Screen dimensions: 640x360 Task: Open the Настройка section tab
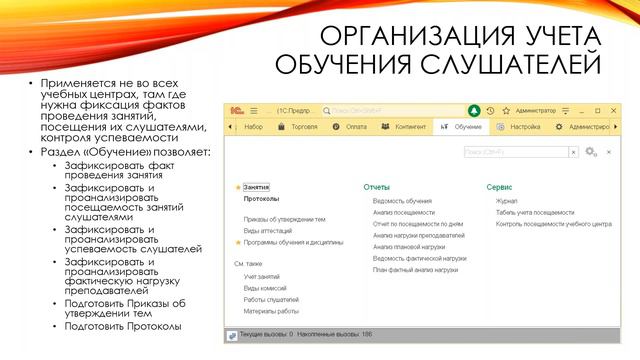click(518, 127)
